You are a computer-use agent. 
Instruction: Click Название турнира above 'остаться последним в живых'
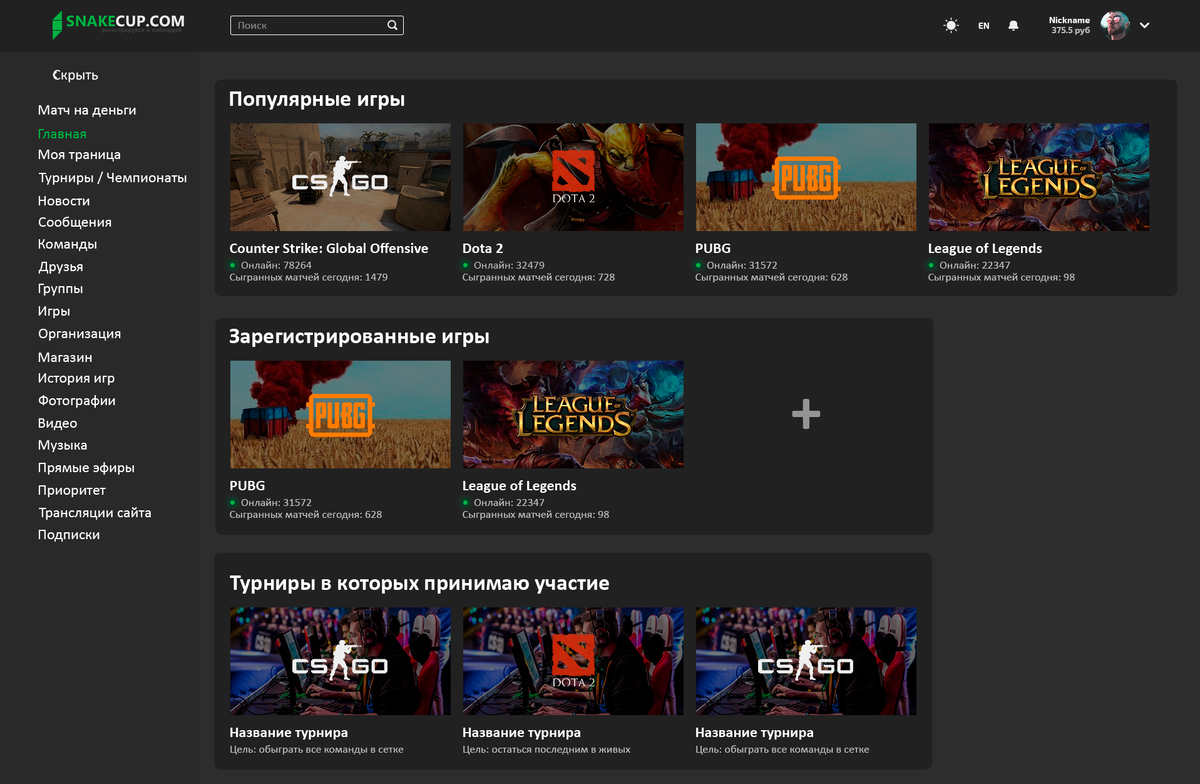click(x=522, y=732)
